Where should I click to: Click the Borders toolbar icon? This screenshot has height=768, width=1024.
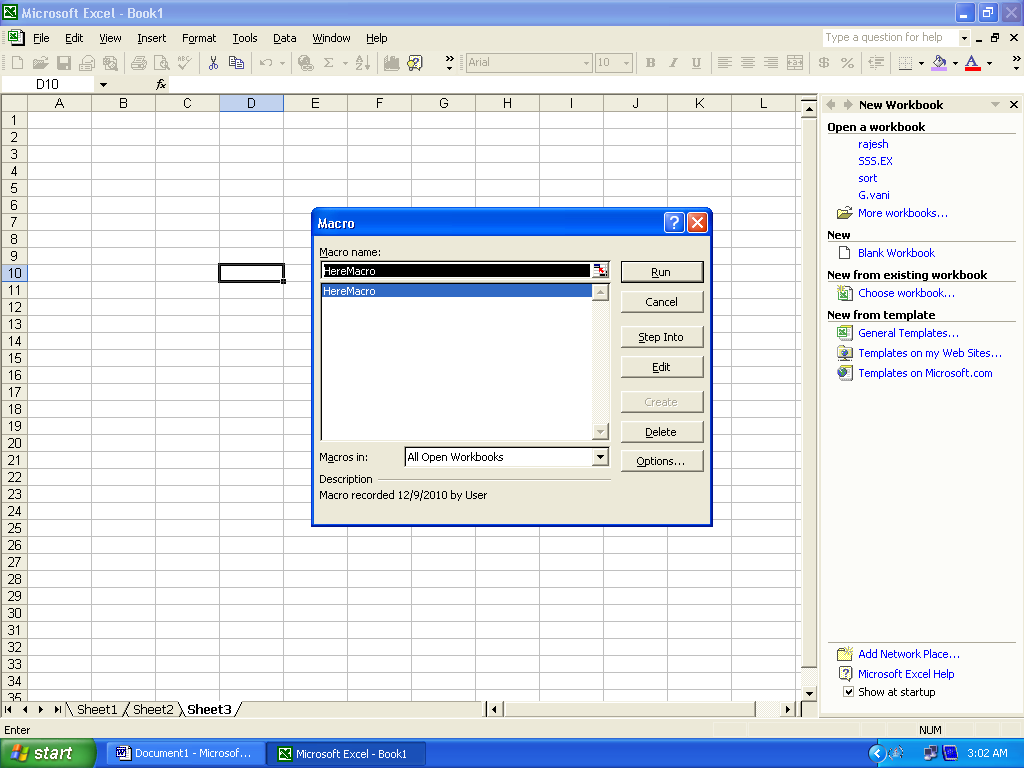click(905, 63)
